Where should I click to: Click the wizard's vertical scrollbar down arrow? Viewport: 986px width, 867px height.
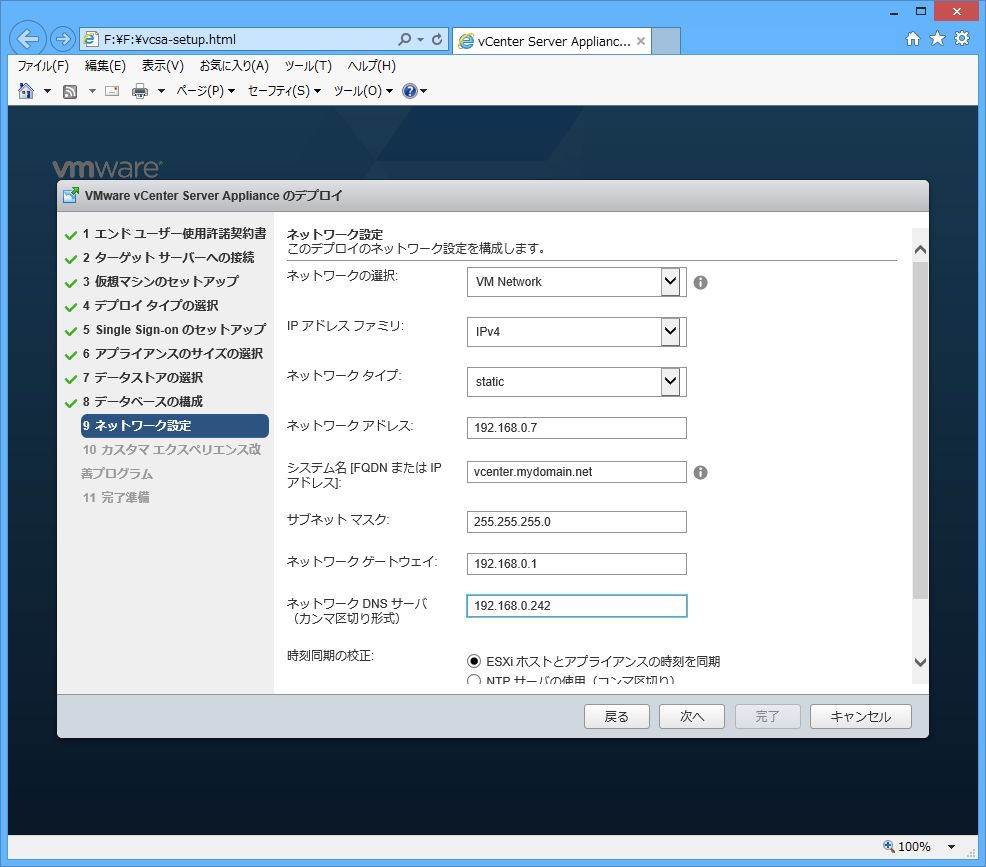click(920, 662)
